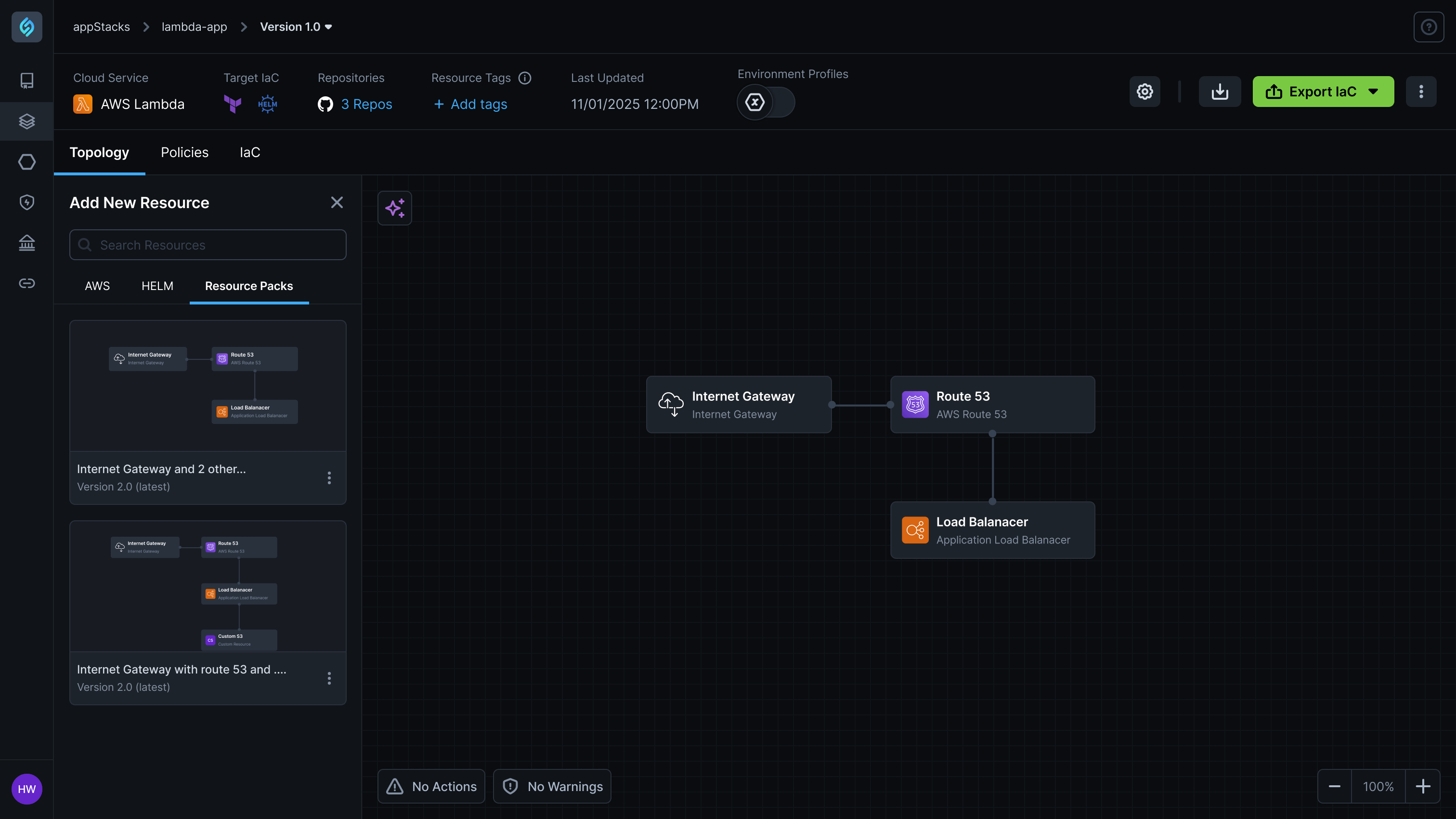Screen dimensions: 1456x819
Task: Go to appStacks breadcrumb
Action: click(101, 26)
